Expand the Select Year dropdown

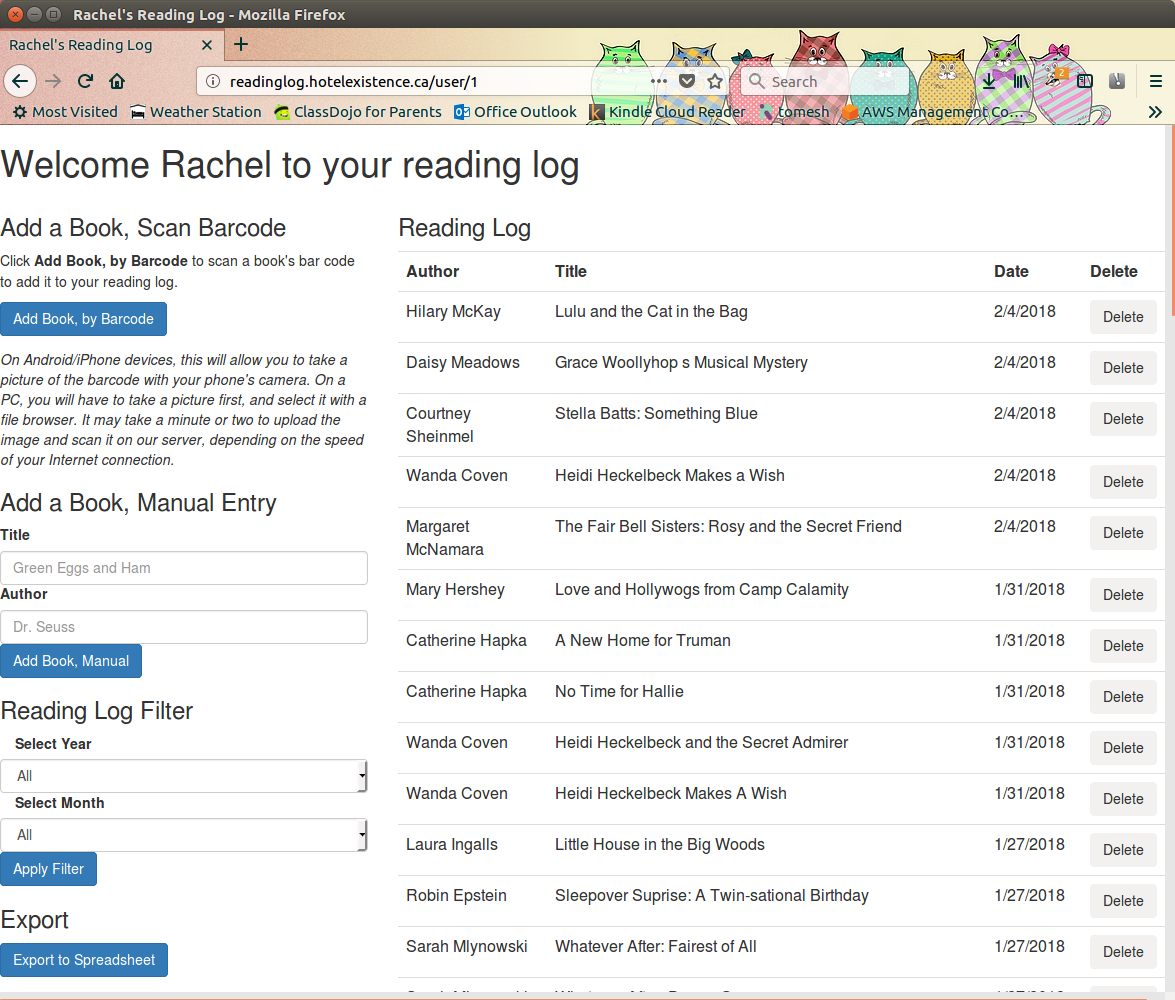pos(184,776)
